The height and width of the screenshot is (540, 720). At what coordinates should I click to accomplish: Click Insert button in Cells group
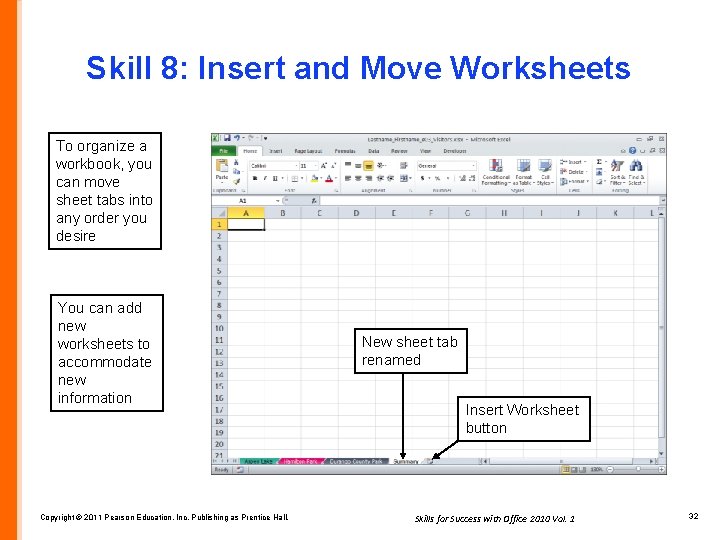(573, 162)
